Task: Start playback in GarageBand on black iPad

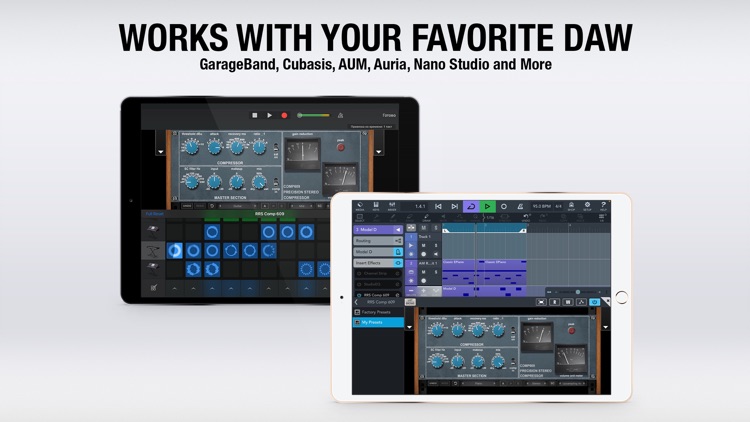Action: (269, 115)
